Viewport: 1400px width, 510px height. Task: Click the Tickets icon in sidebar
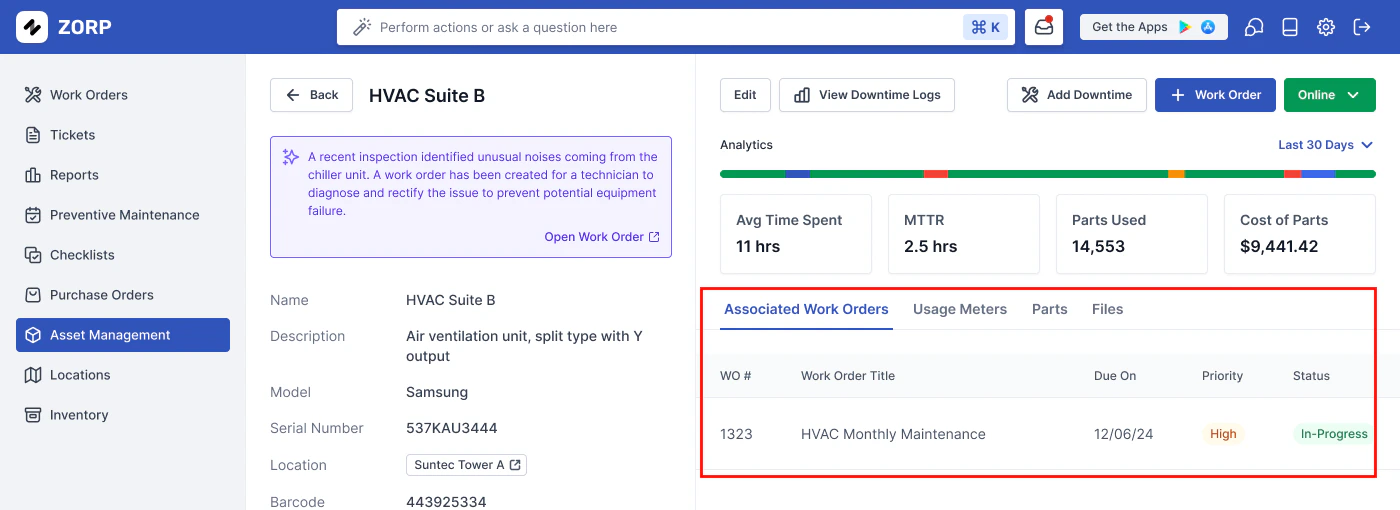pos(33,135)
